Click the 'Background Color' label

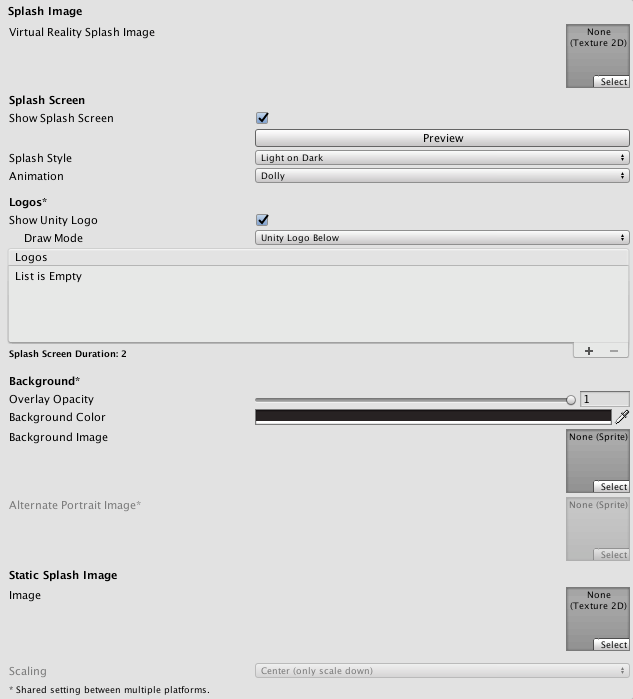click(57, 417)
